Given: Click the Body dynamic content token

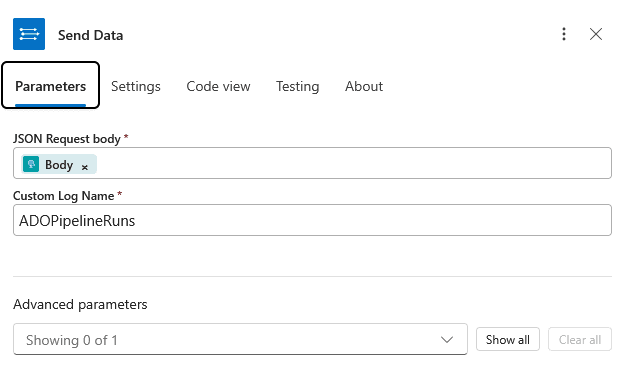Looking at the screenshot, I should tap(59, 165).
